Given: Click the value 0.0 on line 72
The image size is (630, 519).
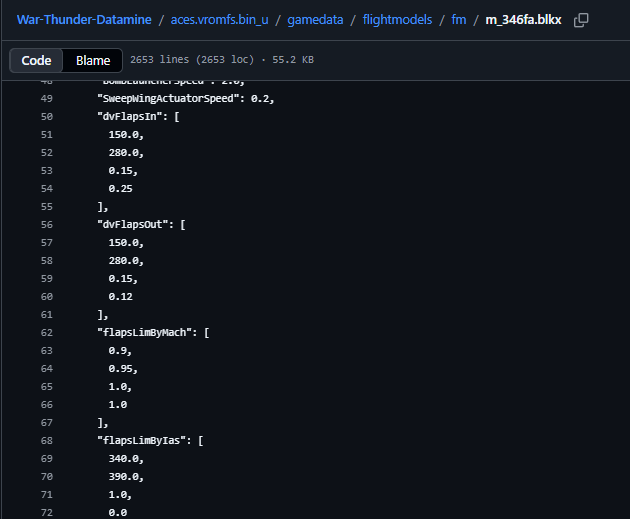Looking at the screenshot, I should click(x=118, y=513).
